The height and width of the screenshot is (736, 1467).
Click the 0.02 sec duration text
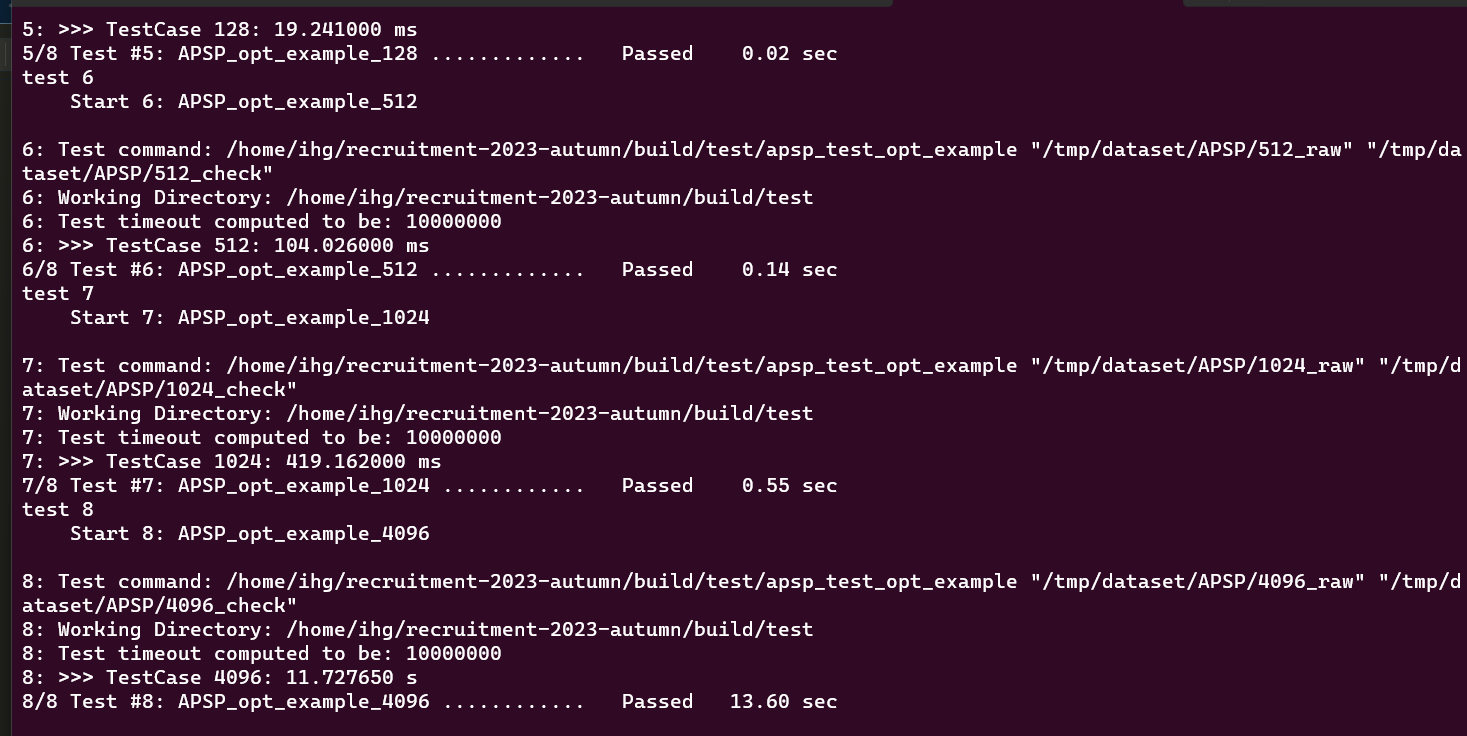pyautogui.click(x=789, y=53)
